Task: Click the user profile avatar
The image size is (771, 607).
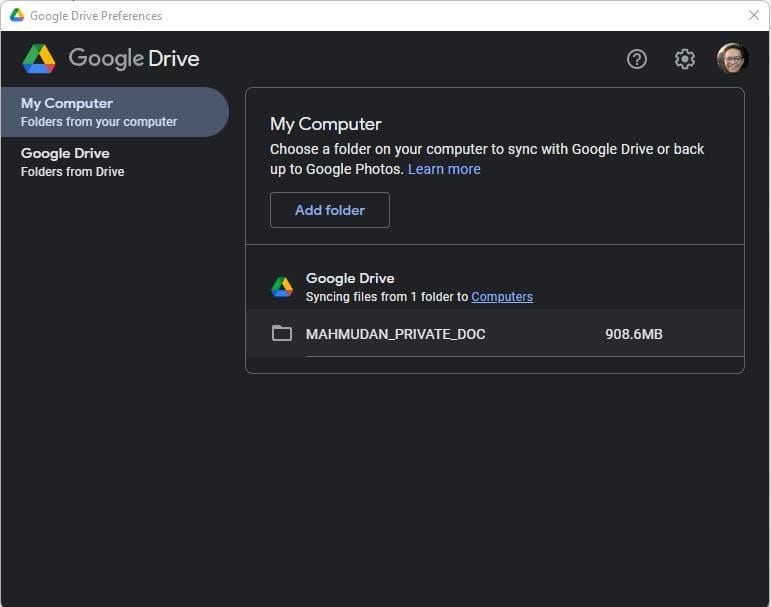Action: click(x=732, y=59)
